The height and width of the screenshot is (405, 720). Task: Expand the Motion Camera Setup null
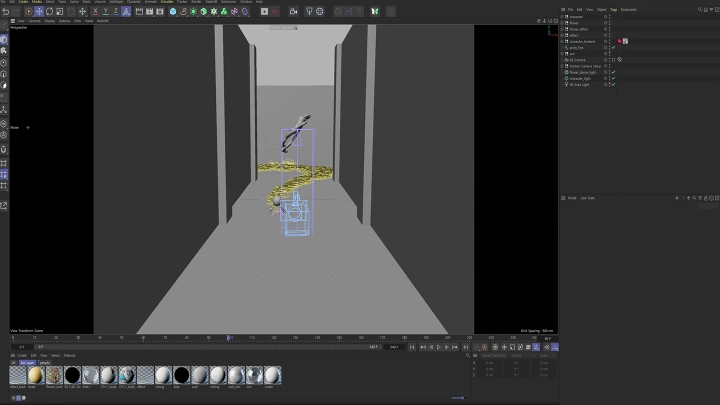coord(562,66)
